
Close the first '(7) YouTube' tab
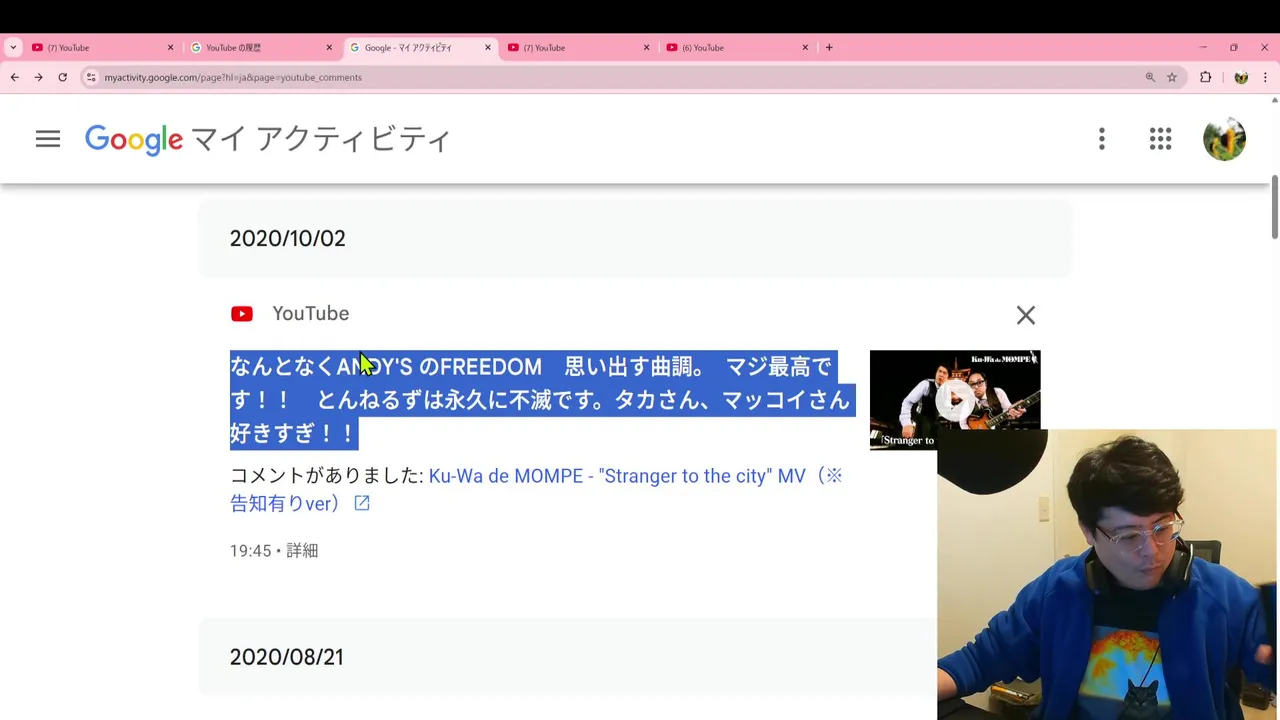pos(170,47)
